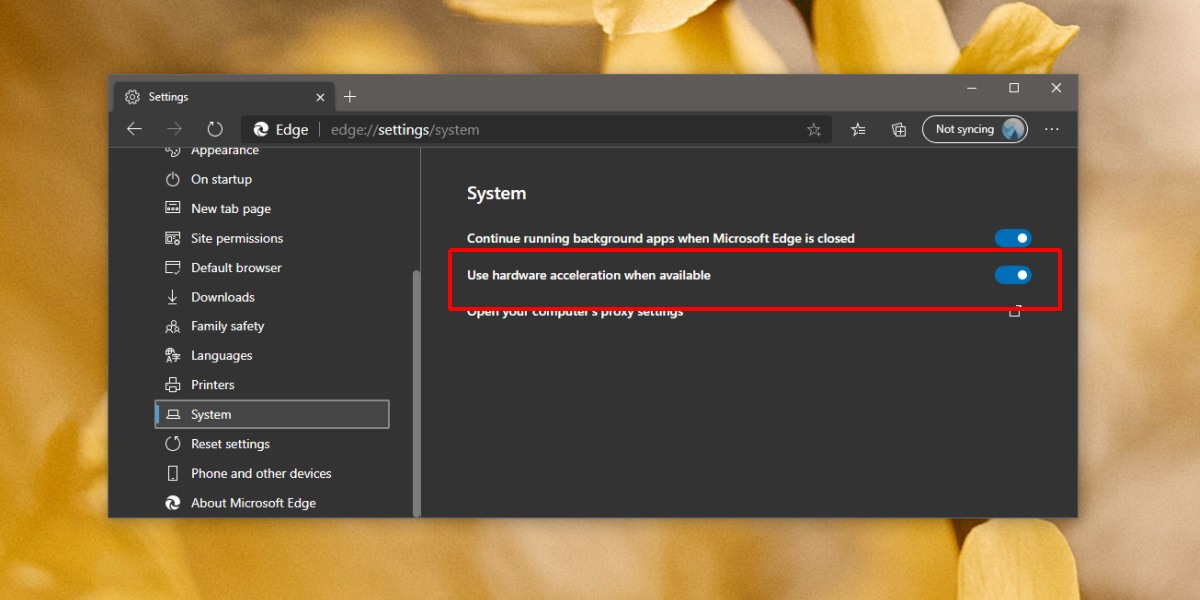Open Phone and other devices section

pyautogui.click(x=272, y=473)
